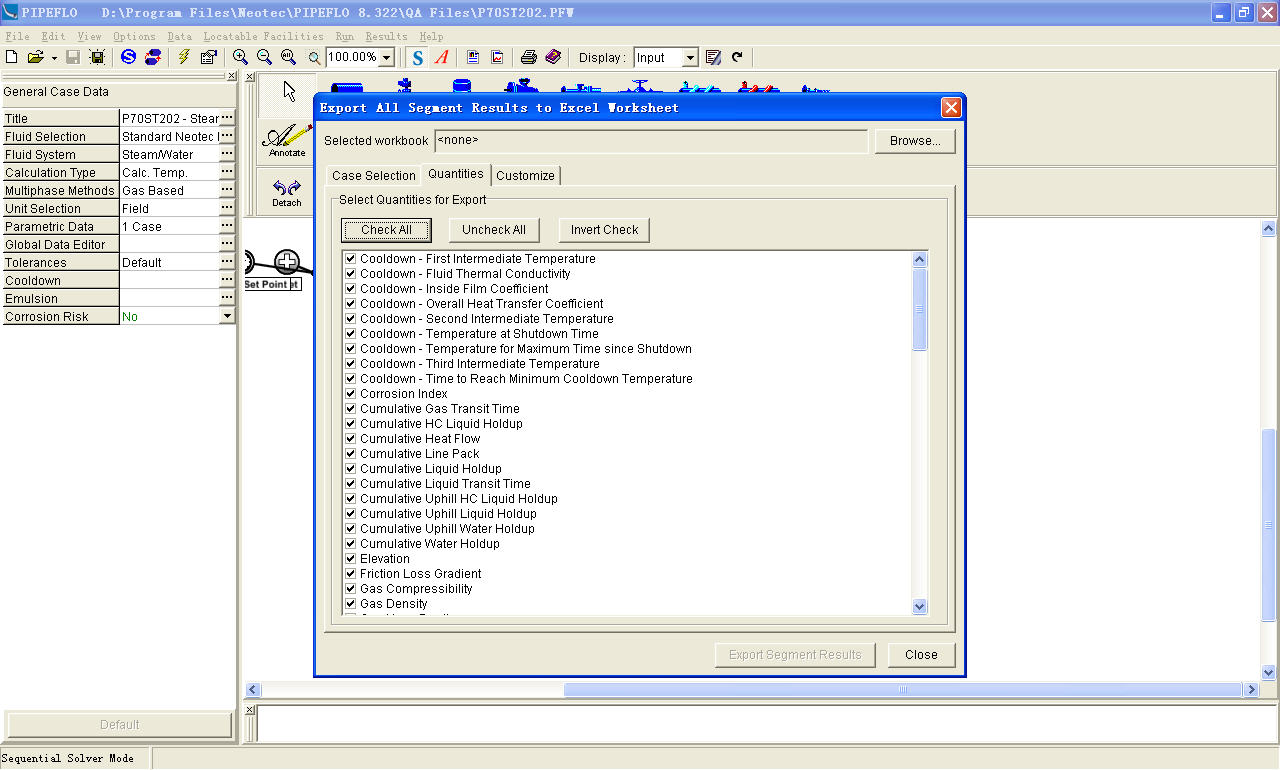Viewport: 1280px width, 770px height.
Task: Open the Unit Selection ellipsis button
Action: pos(227,208)
